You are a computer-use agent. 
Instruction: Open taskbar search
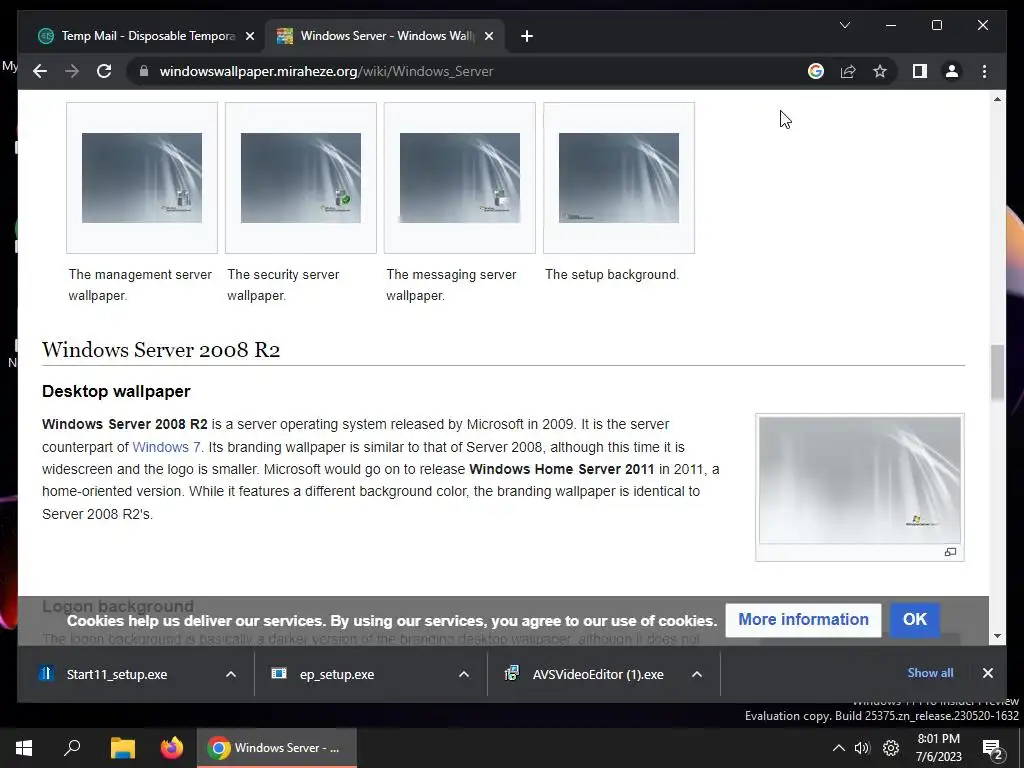click(72, 748)
